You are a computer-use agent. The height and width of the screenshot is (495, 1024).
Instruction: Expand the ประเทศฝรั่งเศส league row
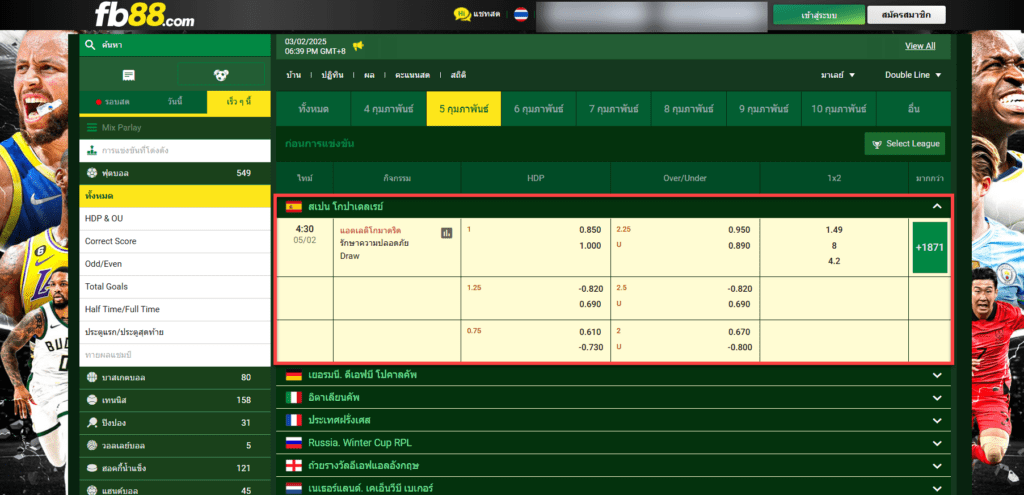(x=937, y=420)
